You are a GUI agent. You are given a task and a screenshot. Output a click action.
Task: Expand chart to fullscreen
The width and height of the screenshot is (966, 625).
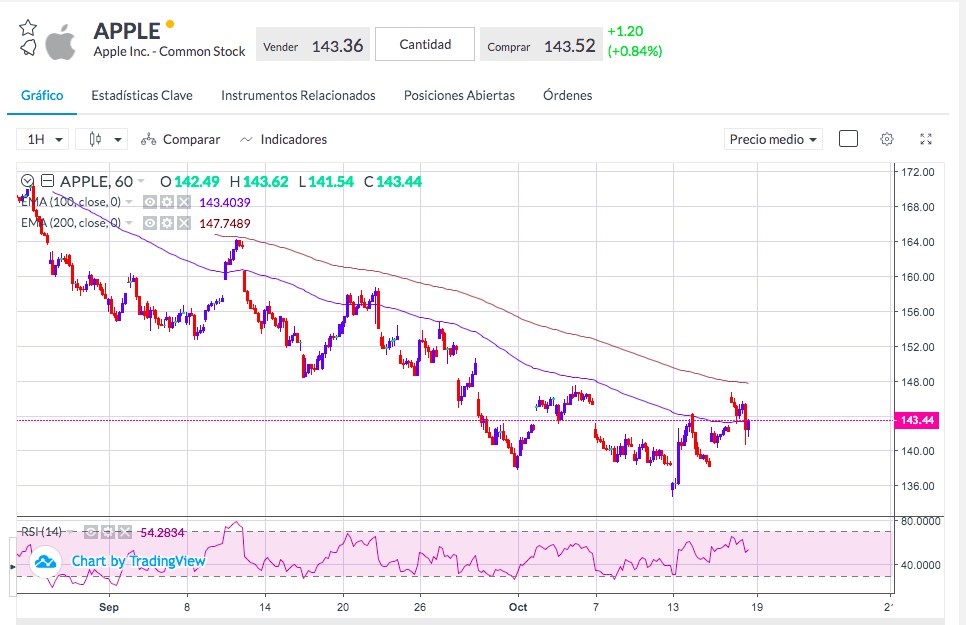coord(925,139)
